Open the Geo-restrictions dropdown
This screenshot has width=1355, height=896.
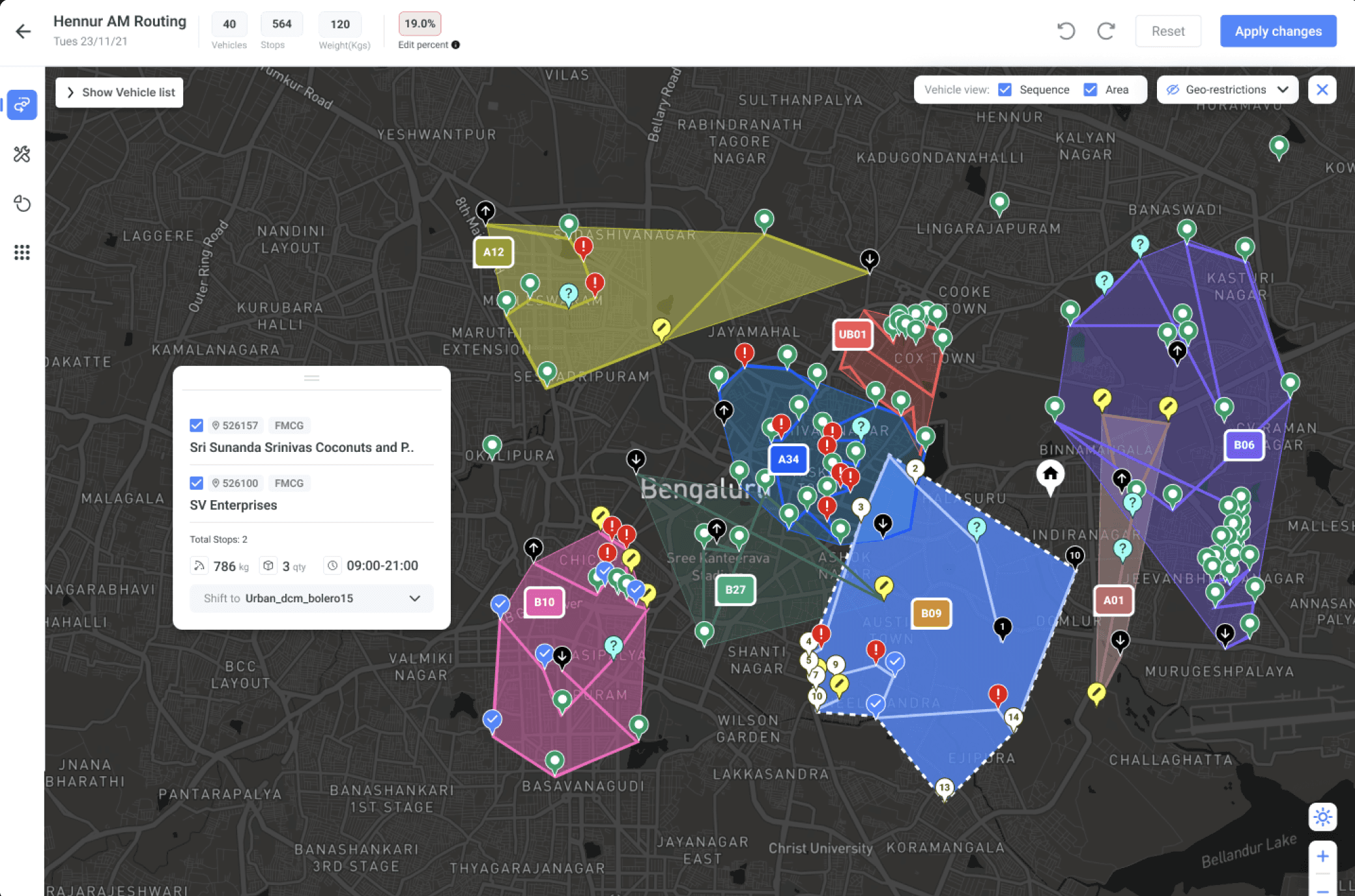tap(1227, 90)
